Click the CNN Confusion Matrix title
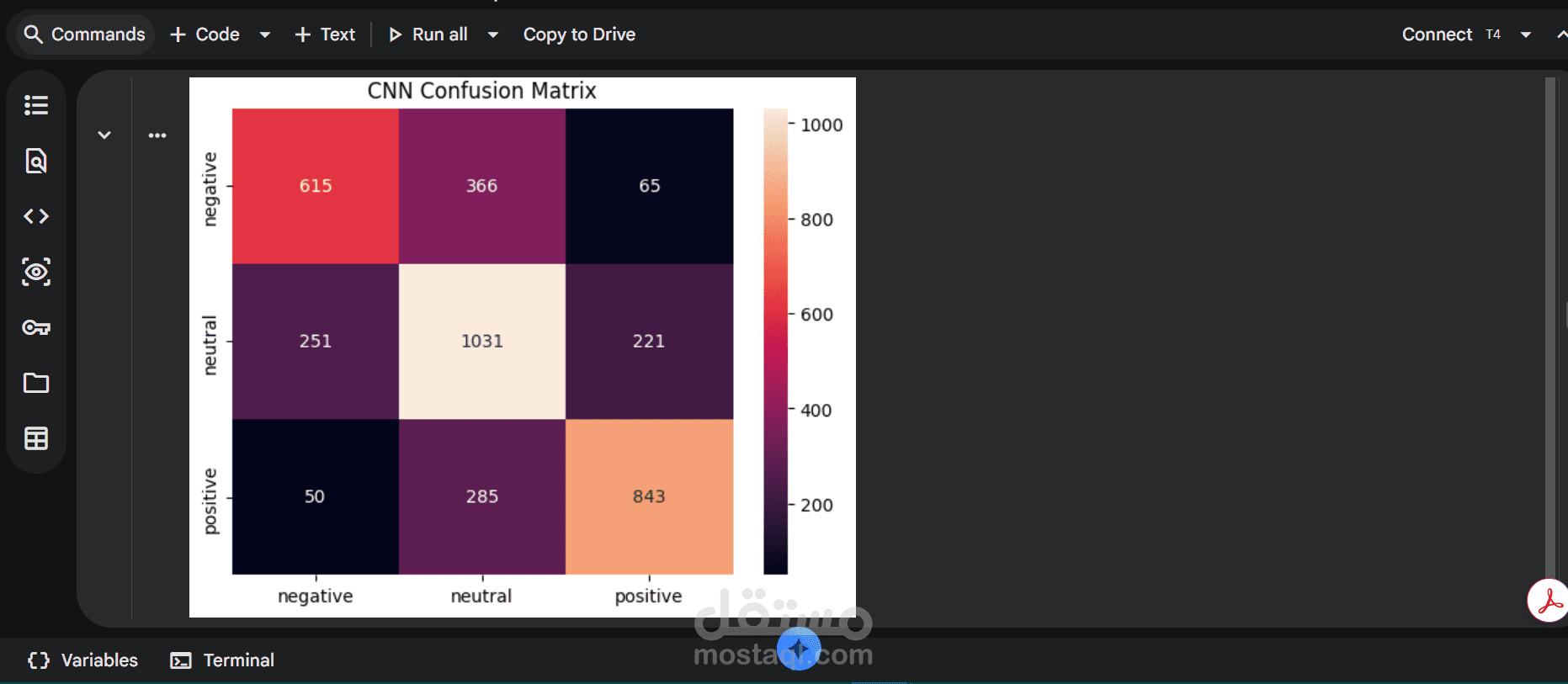Image resolution: width=1568 pixels, height=684 pixels. click(481, 91)
